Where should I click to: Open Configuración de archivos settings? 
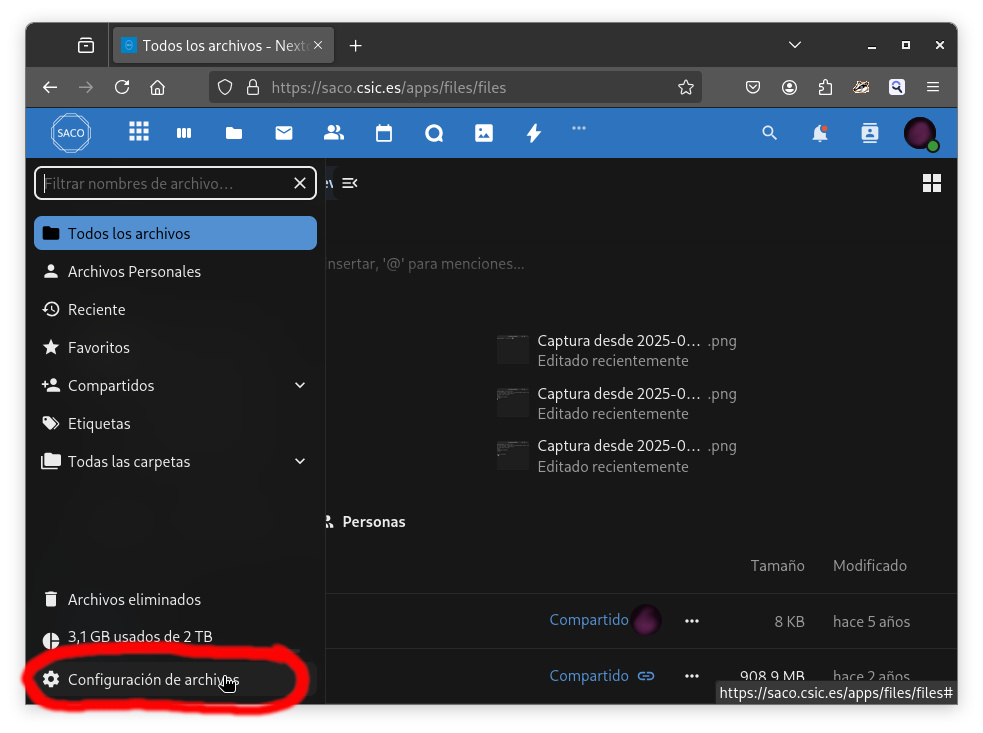point(153,680)
